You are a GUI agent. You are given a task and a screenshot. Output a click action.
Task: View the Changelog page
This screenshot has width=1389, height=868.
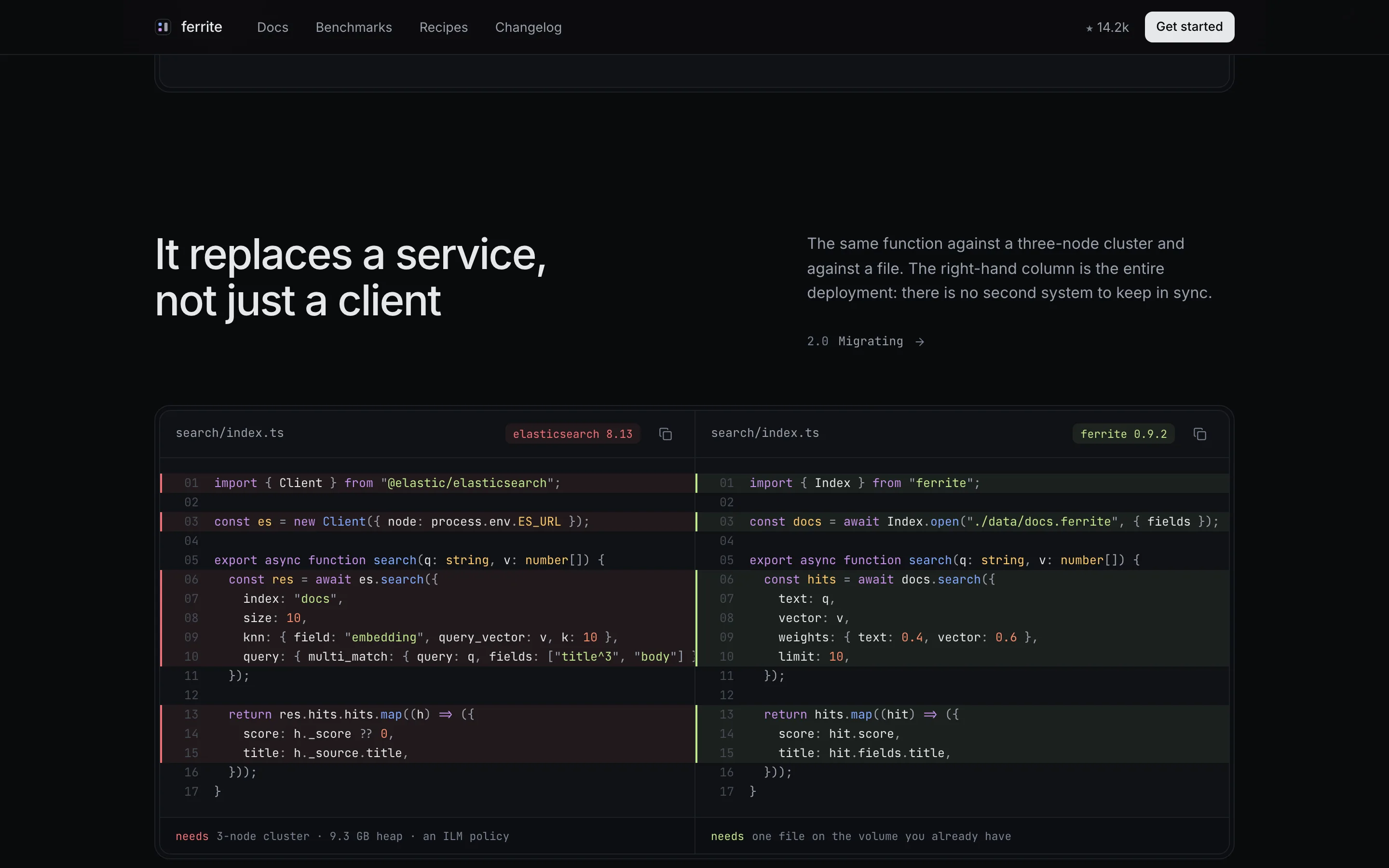pos(528,27)
